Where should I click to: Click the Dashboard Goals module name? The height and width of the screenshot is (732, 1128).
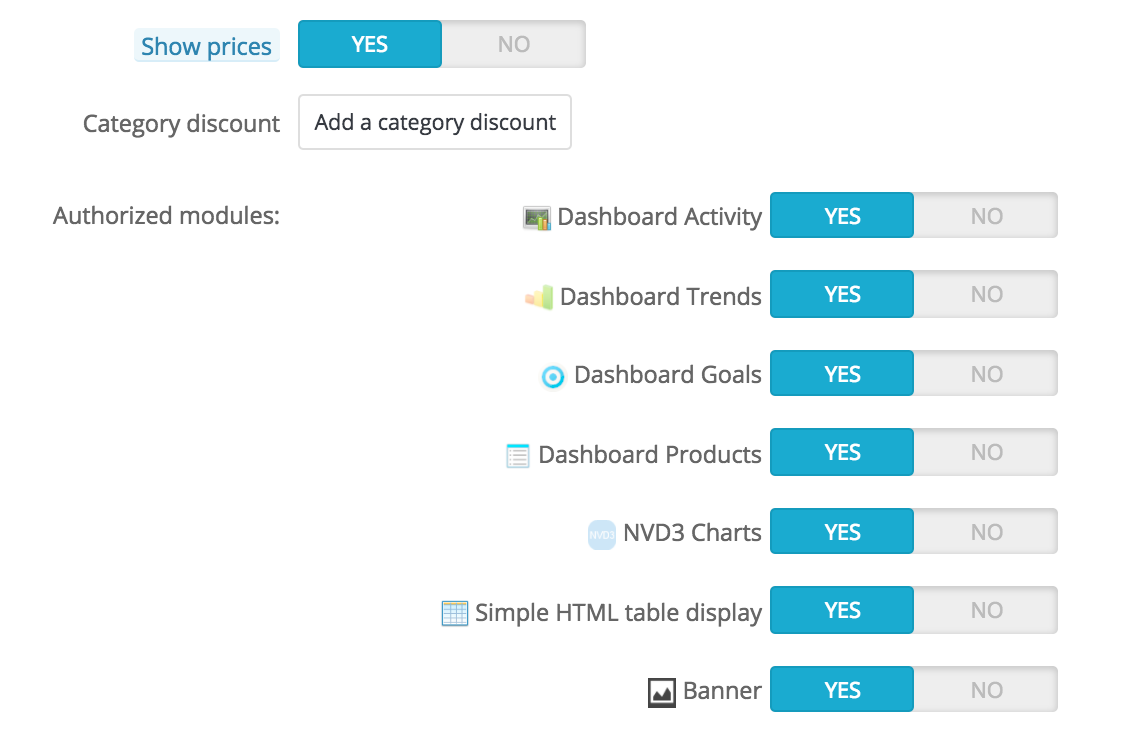tap(668, 375)
